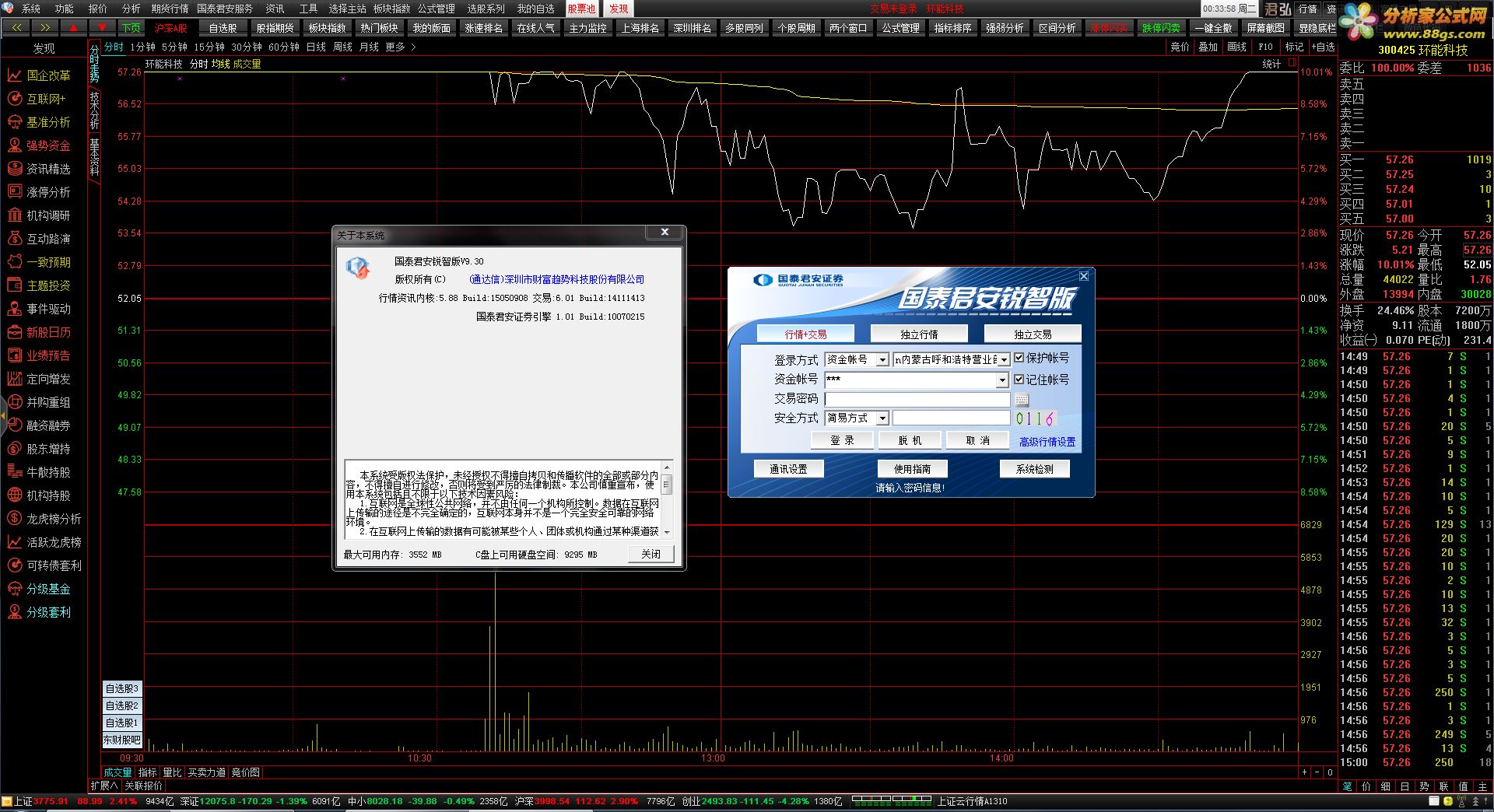Go back with the double left arrow button

point(16,28)
